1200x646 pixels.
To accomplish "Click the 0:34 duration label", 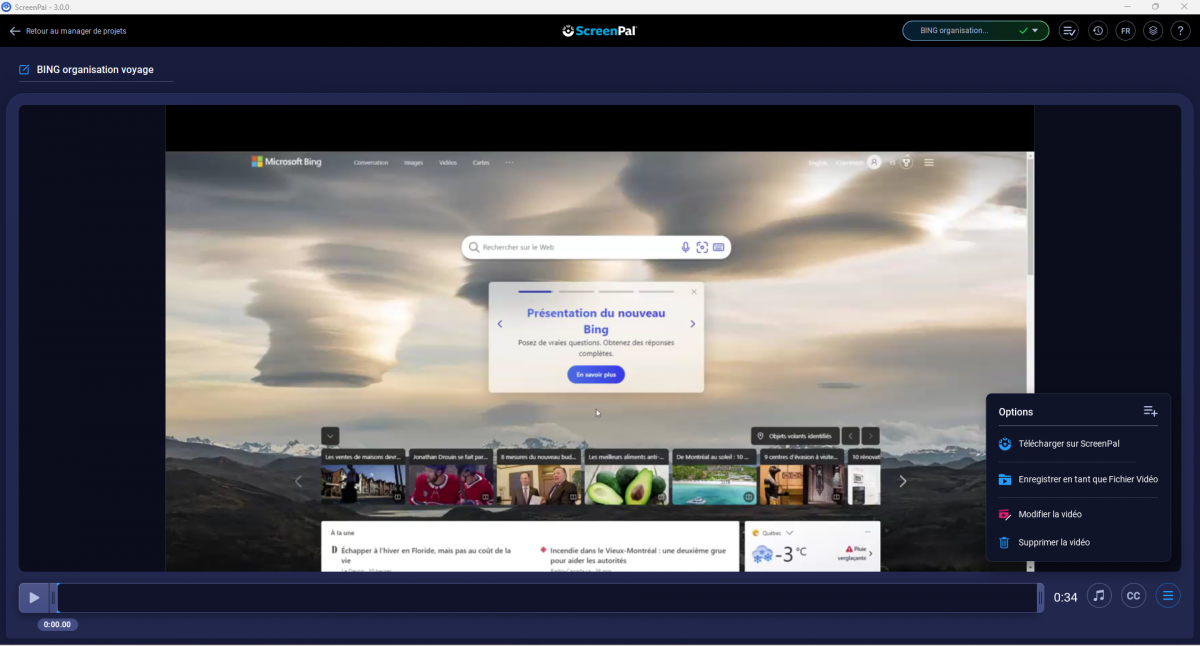I will [x=1066, y=597].
